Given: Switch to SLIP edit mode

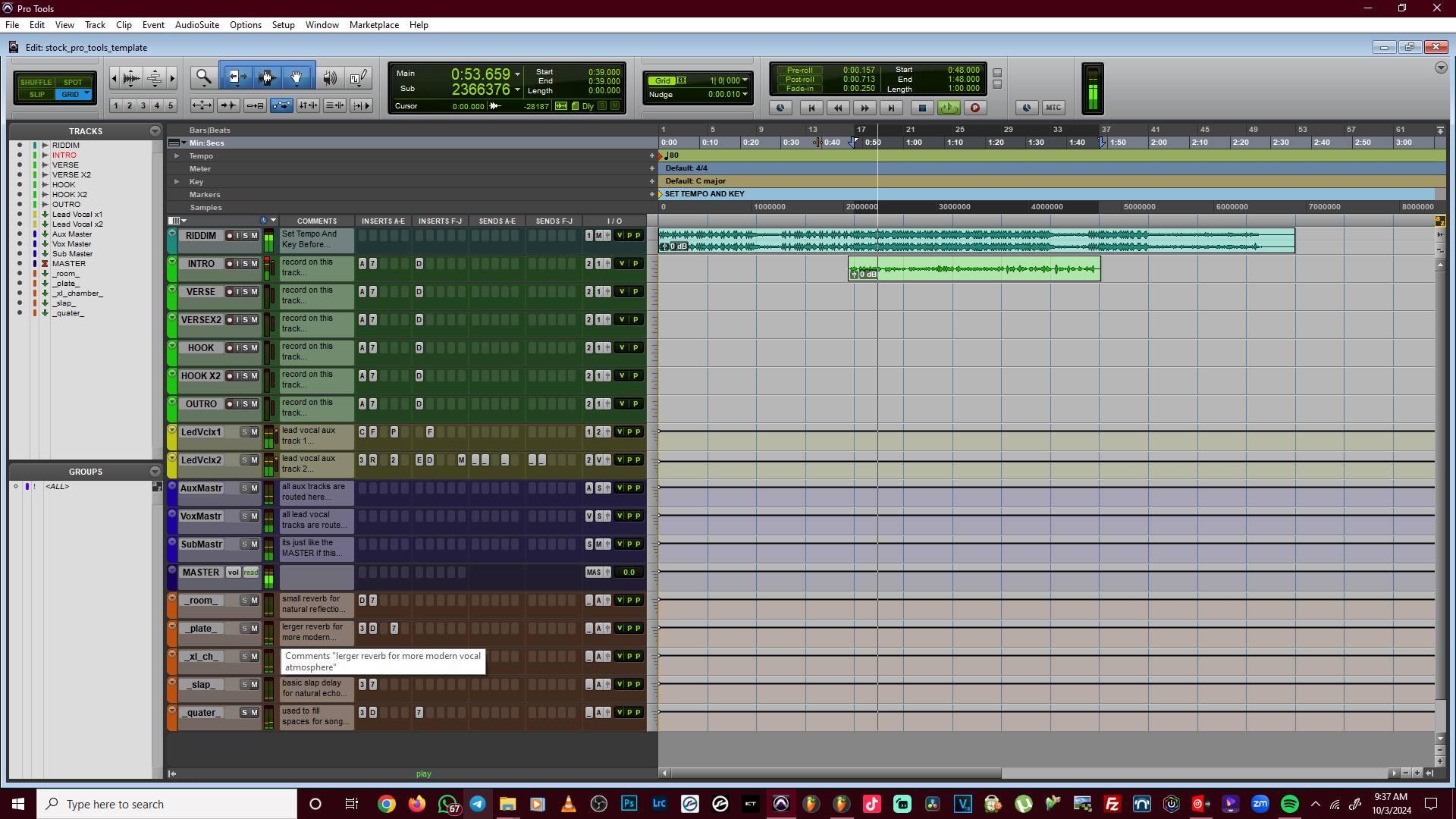Looking at the screenshot, I should [36, 95].
